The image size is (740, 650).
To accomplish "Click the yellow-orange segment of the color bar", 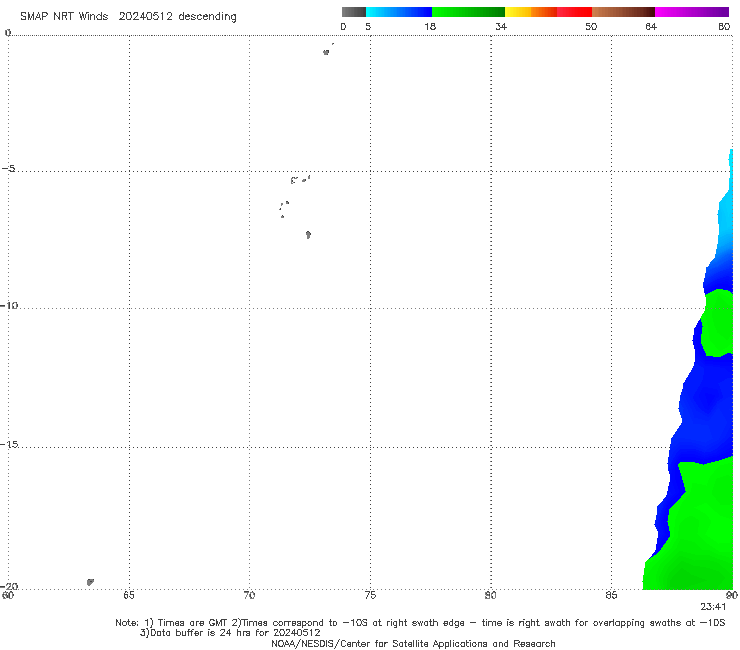I will pos(530,12).
